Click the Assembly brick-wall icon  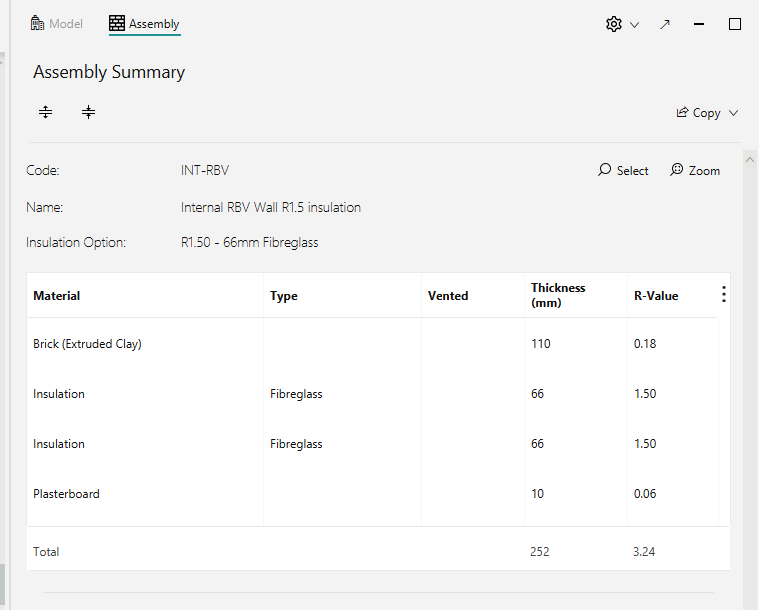coord(117,23)
